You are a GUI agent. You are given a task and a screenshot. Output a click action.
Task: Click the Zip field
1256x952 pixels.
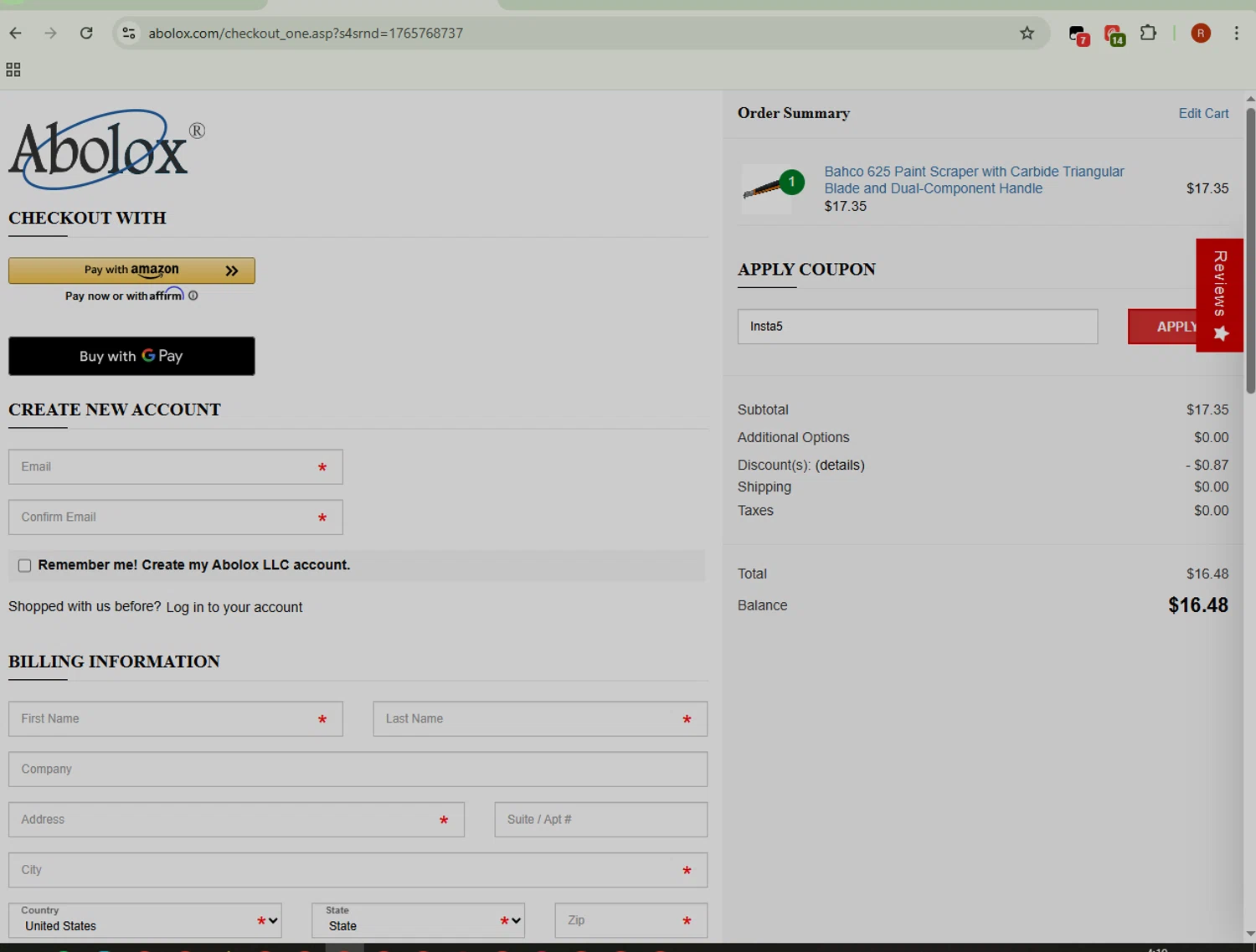[631, 920]
